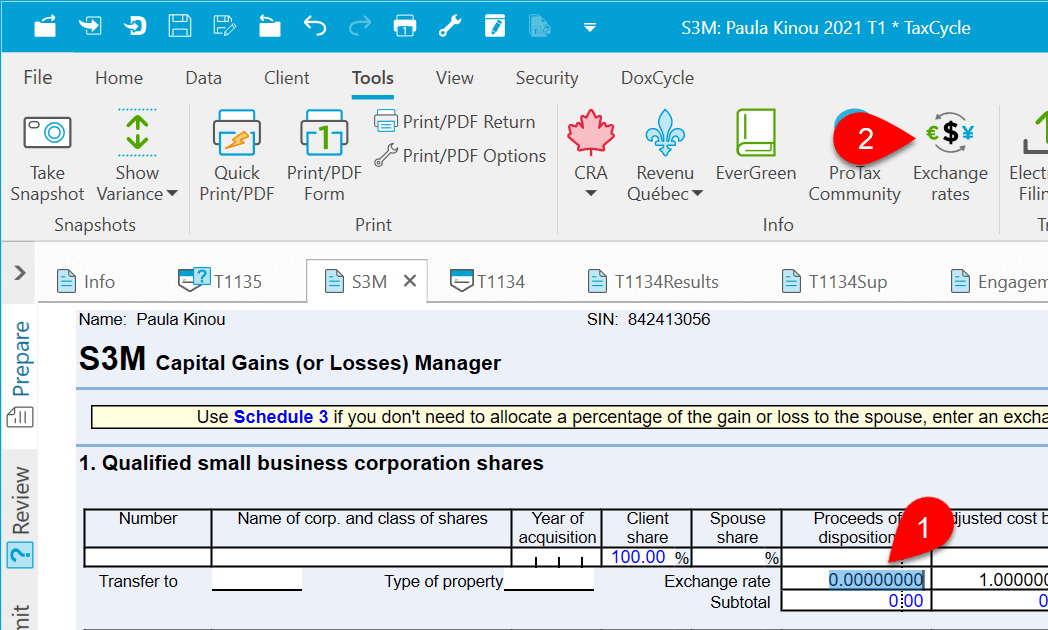This screenshot has width=1048, height=630.
Task: Close the S3M form tab
Action: 410,281
